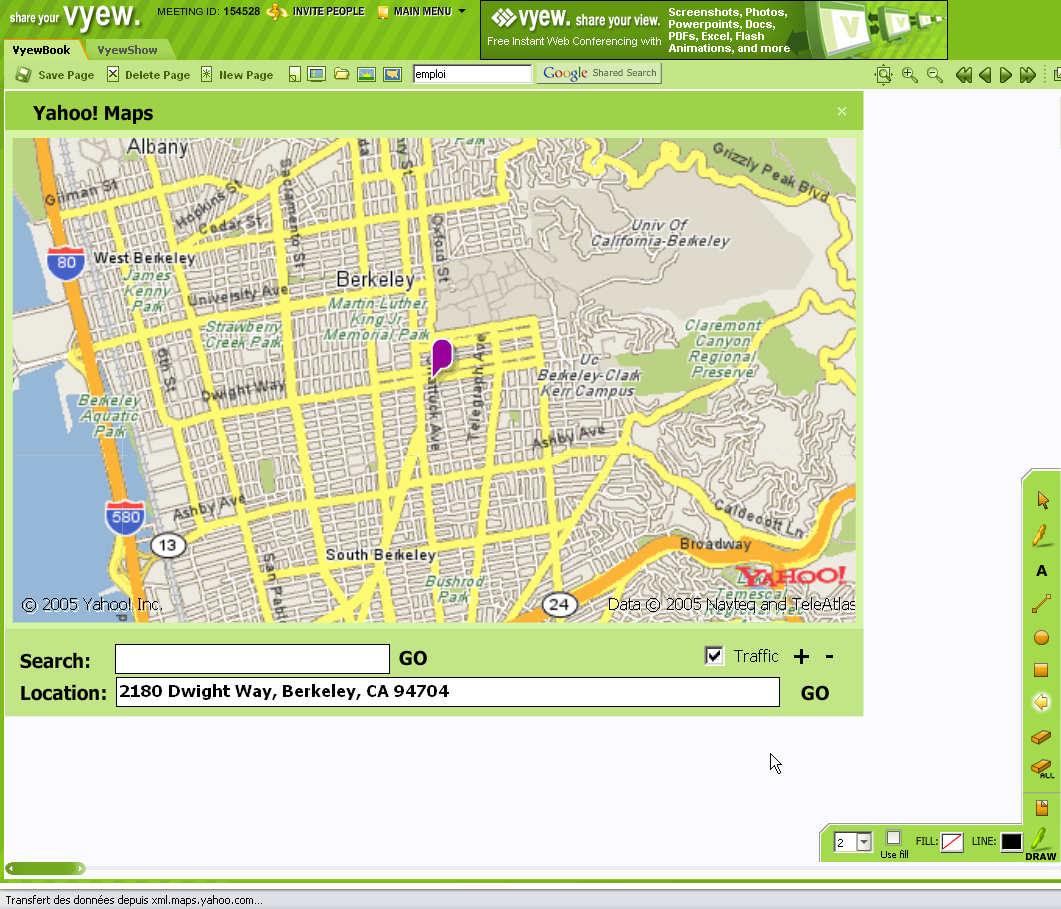This screenshot has height=909, width=1061.
Task: Click the Save Page disk icon
Action: coord(24,74)
